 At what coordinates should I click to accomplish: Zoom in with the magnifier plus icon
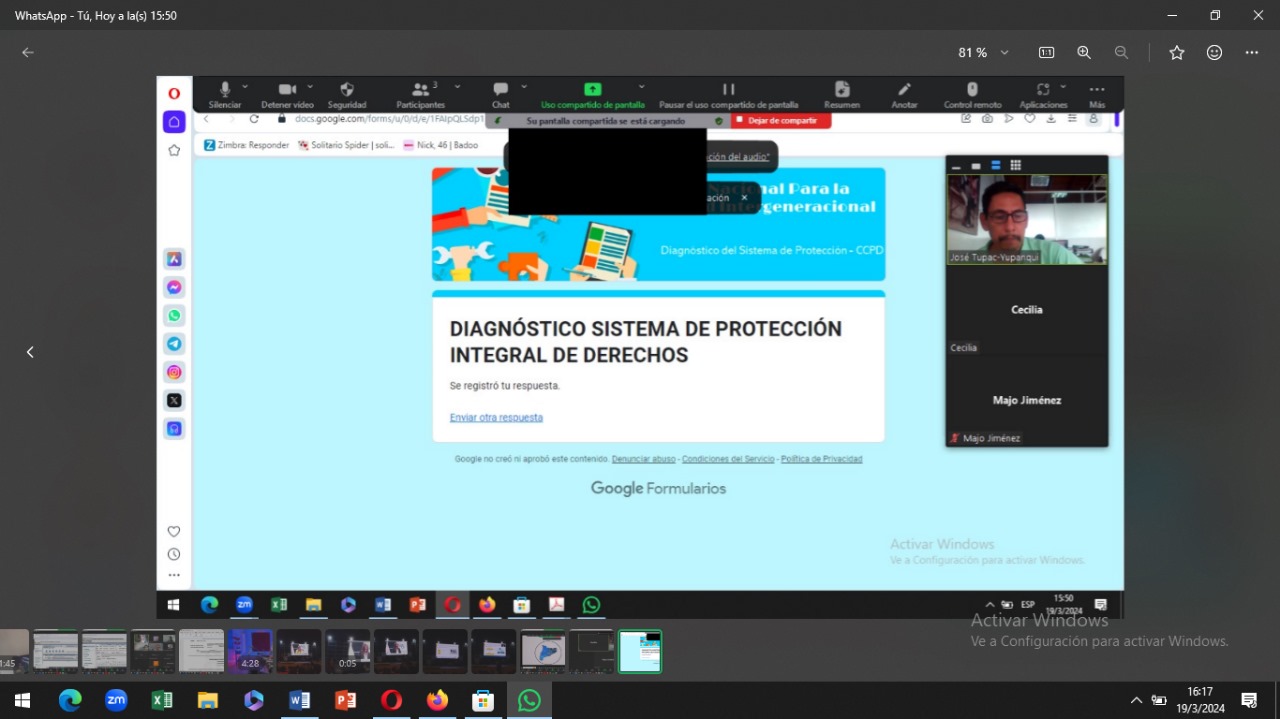pos(1084,53)
